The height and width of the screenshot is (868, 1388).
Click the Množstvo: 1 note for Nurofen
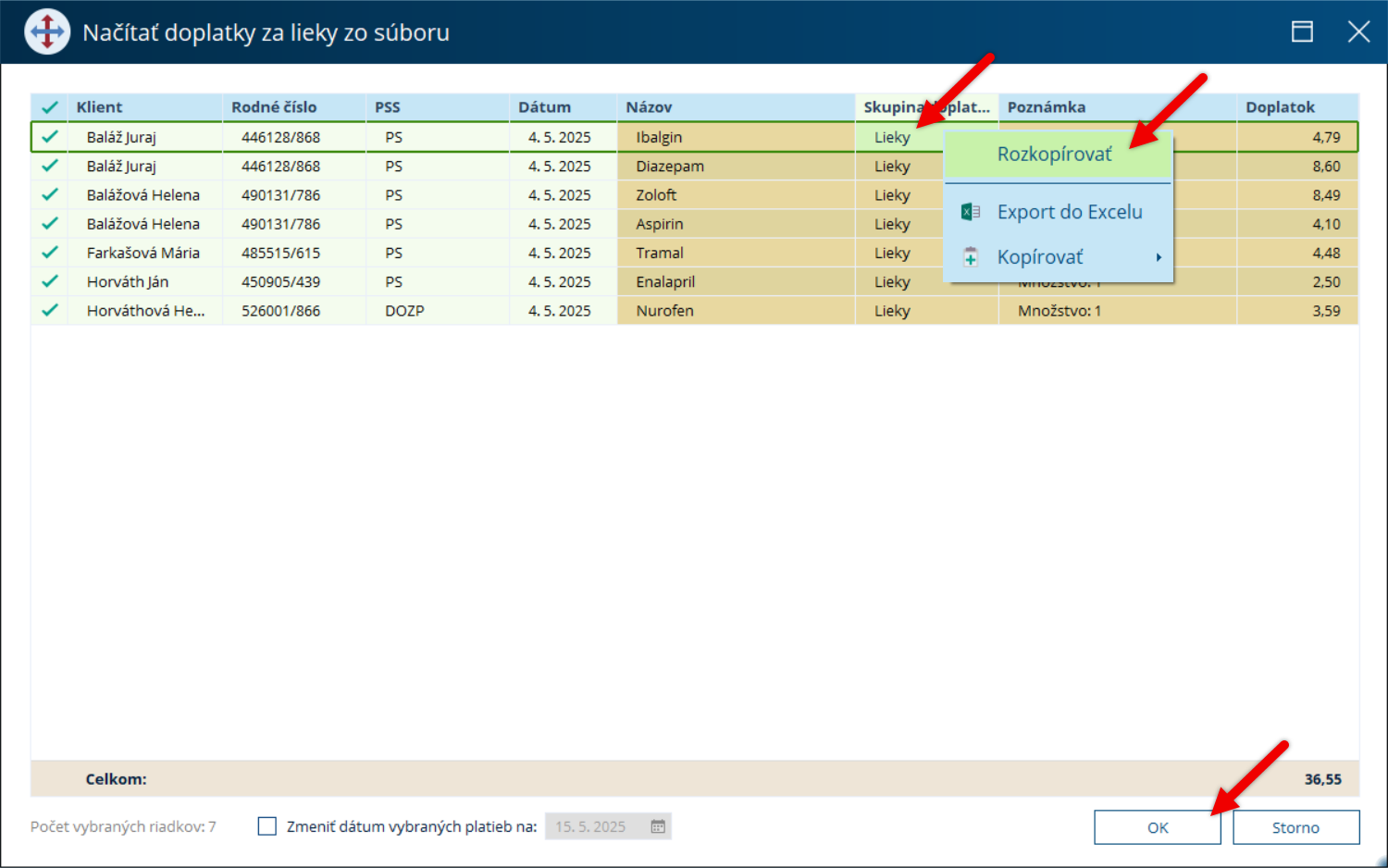pyautogui.click(x=1117, y=311)
